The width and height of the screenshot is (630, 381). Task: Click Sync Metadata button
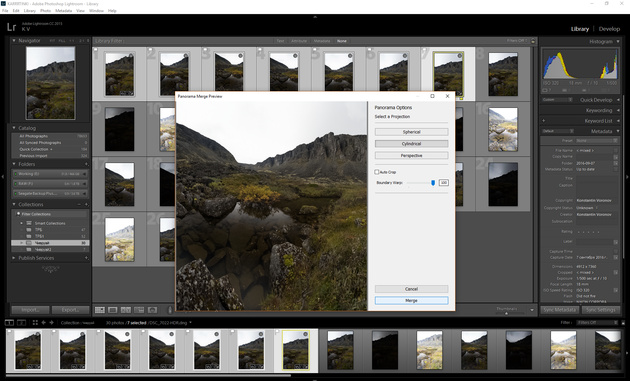560,310
